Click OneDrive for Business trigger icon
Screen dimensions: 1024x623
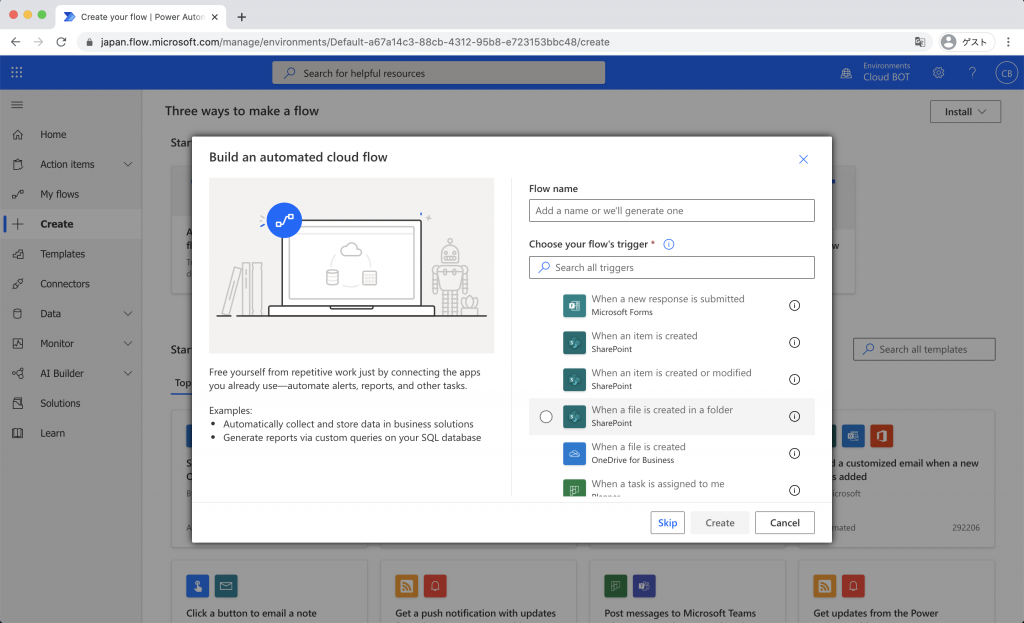[574, 453]
